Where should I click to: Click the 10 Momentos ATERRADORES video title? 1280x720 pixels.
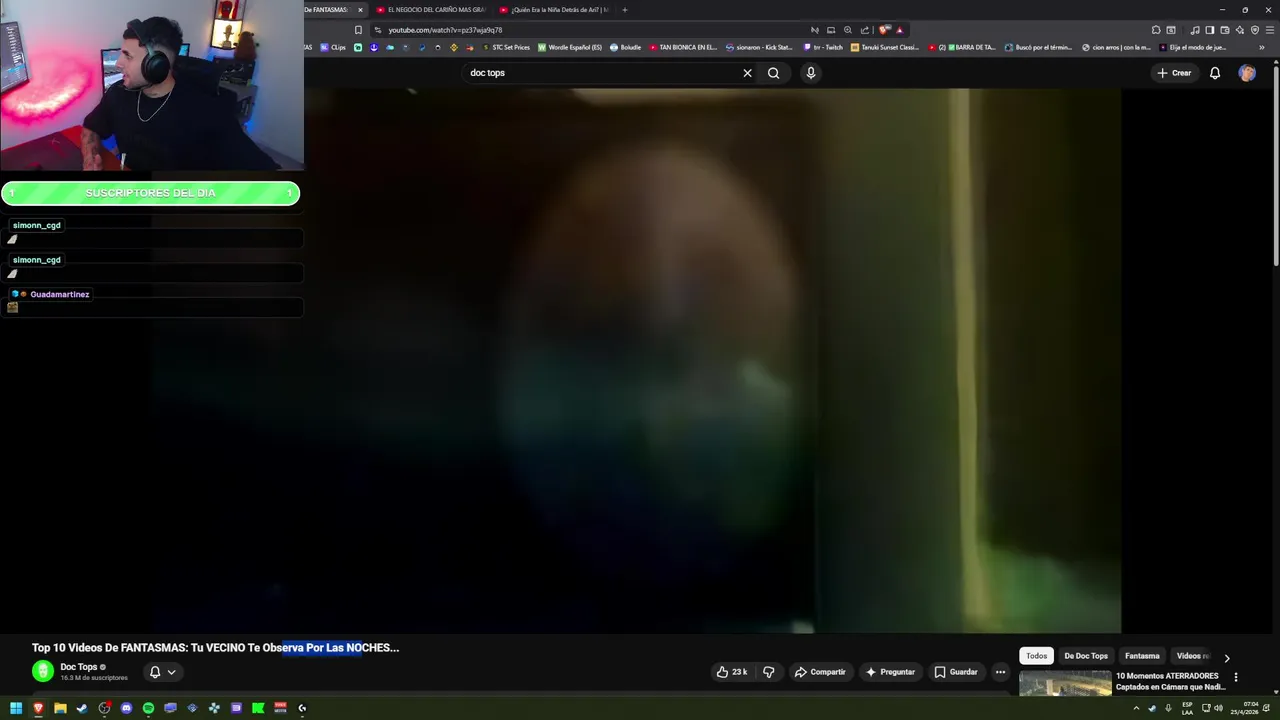(x=1170, y=681)
